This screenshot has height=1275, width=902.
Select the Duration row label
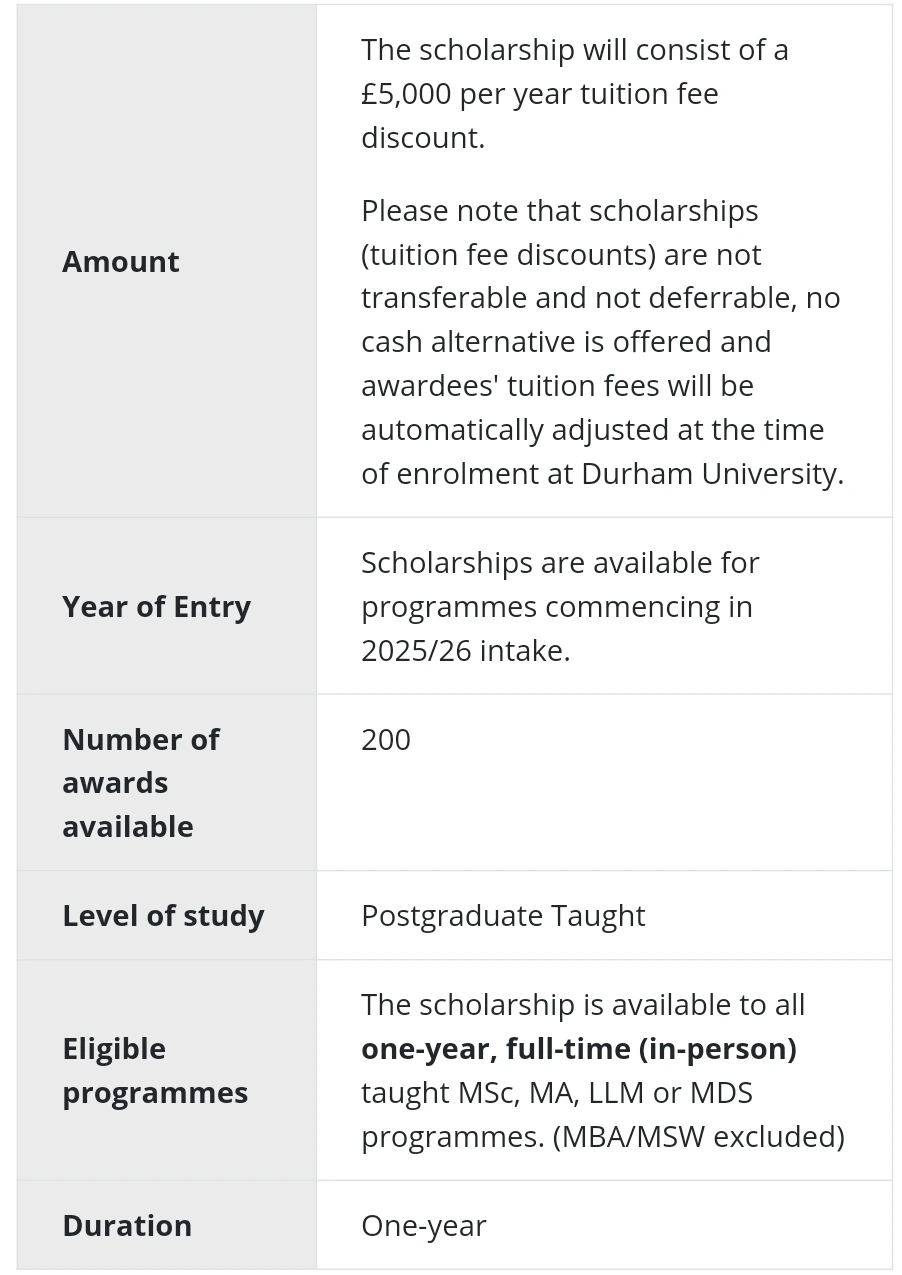click(127, 1225)
